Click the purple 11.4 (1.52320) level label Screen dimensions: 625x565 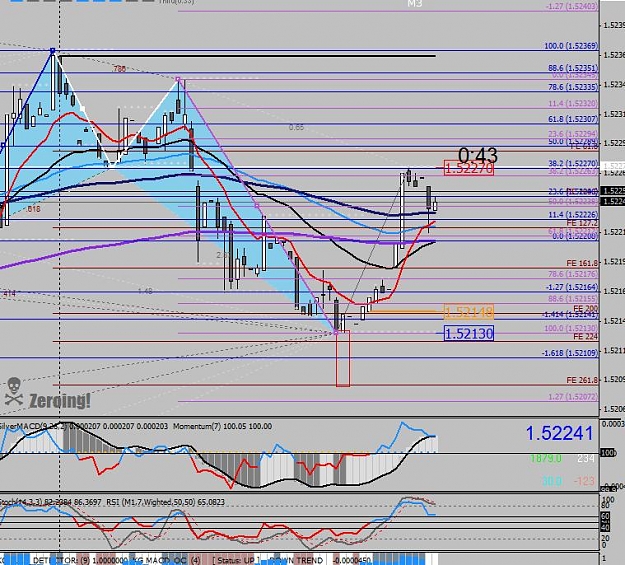point(573,104)
